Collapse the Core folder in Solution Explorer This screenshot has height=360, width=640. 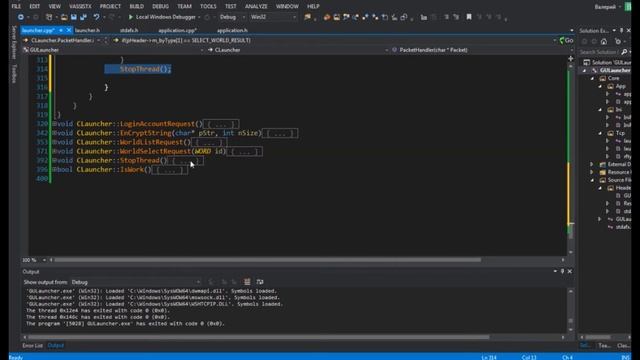pyautogui.click(x=592, y=78)
